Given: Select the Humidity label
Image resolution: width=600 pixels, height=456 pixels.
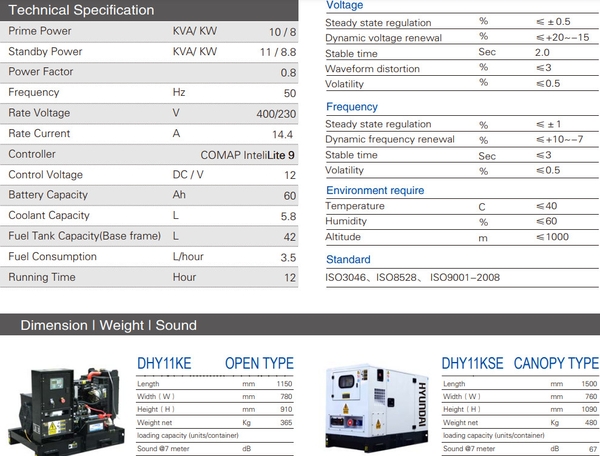Looking at the screenshot, I should point(346,221).
